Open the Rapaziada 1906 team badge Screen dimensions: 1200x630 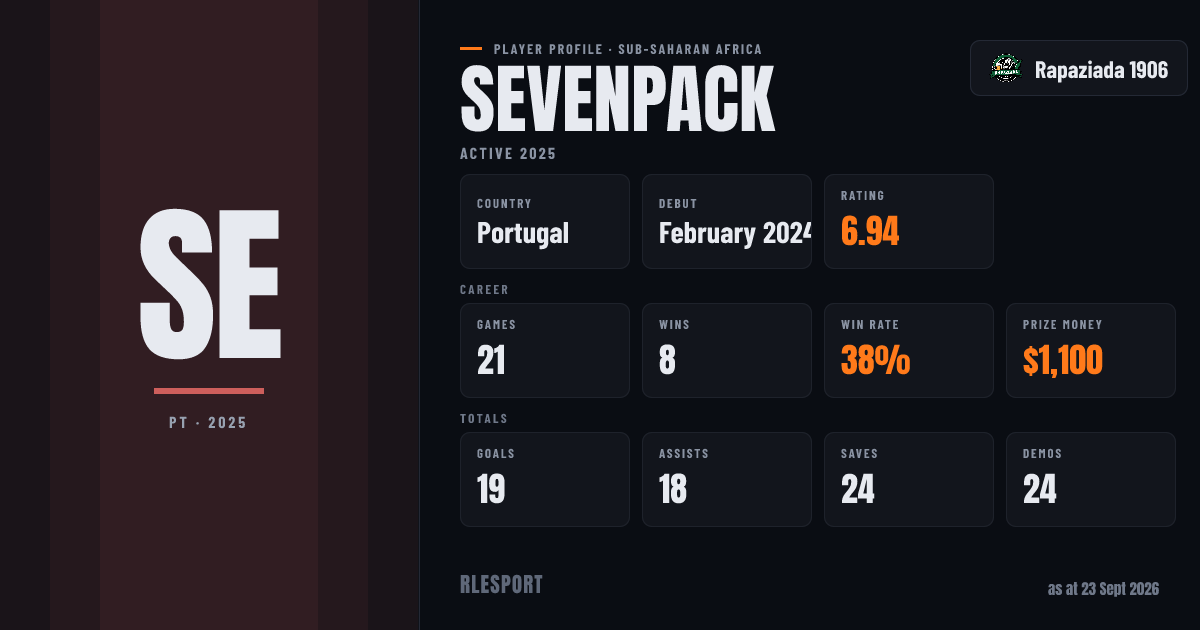click(1078, 68)
